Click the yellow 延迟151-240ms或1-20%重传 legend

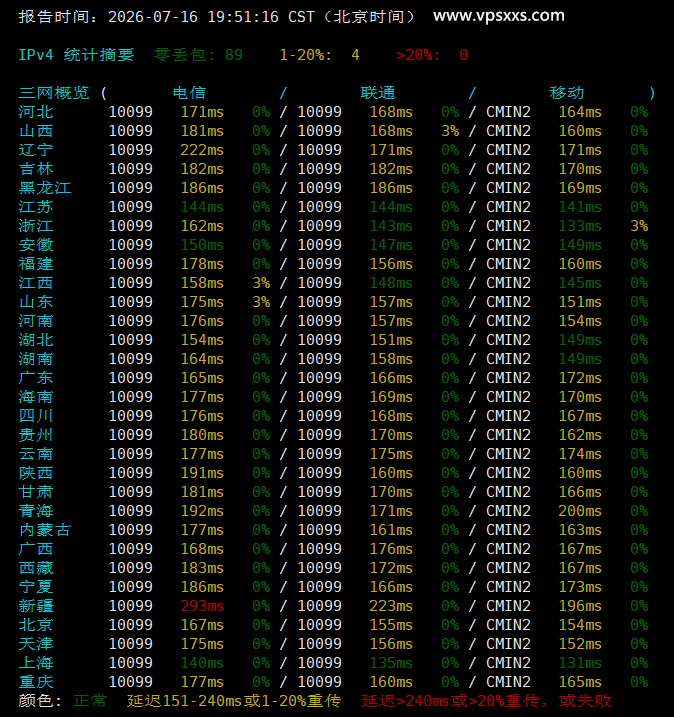(x=234, y=701)
